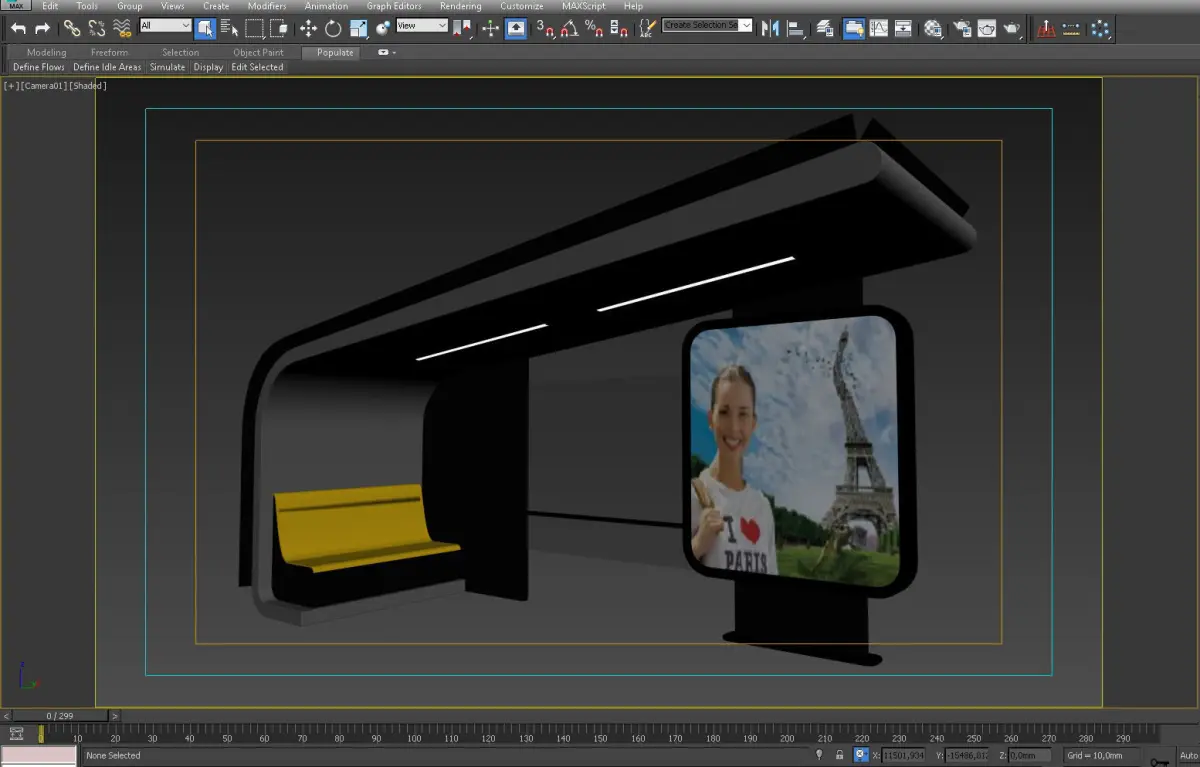Activate the Select and Uniform Scale tool

[358, 29]
